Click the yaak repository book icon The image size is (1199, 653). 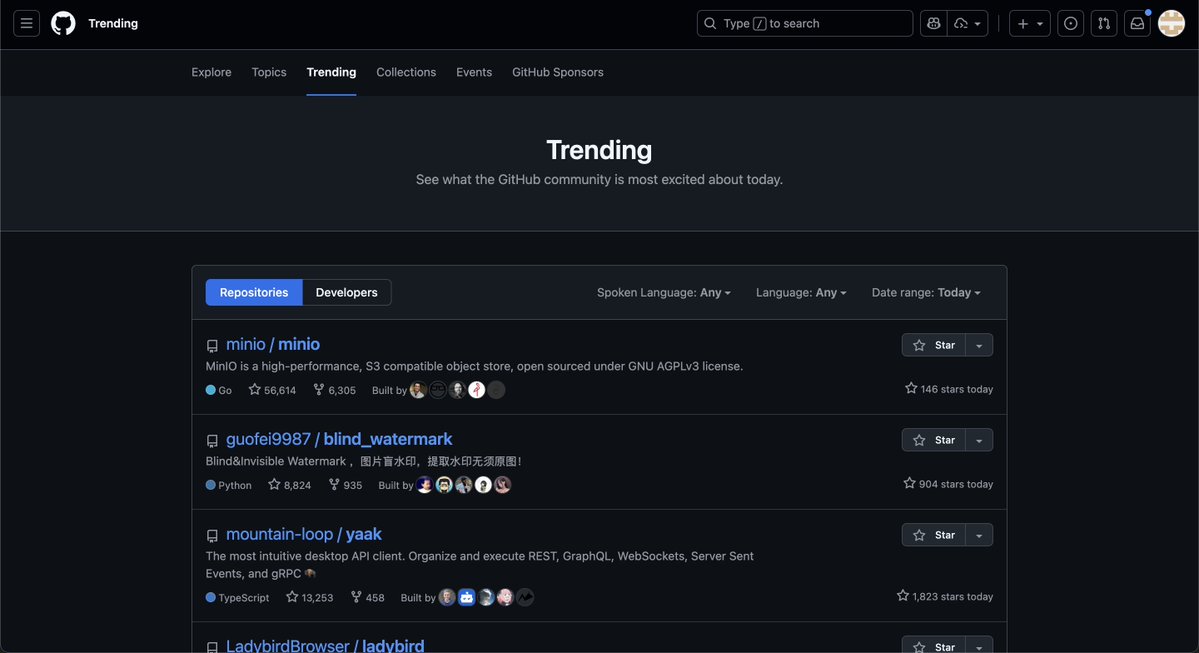pos(213,535)
